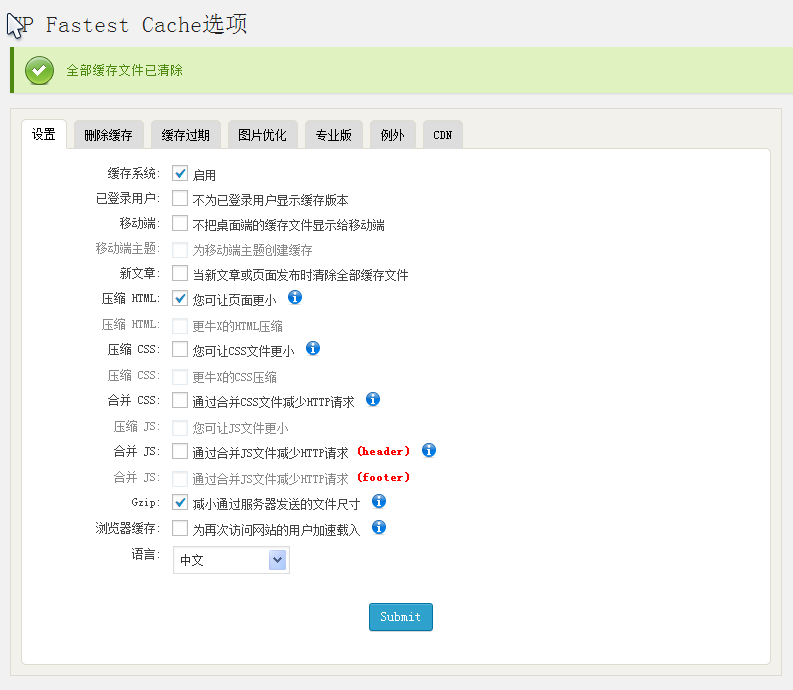Toggle 压缩 HTML 您可让页面更小 checkbox
This screenshot has width=793, height=690.
click(180, 298)
